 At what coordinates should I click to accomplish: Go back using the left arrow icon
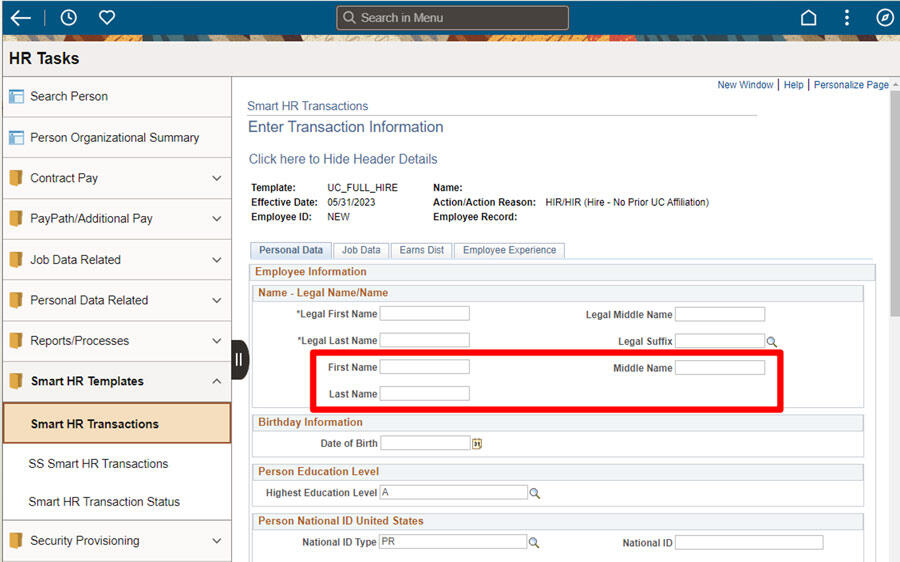click(21, 18)
